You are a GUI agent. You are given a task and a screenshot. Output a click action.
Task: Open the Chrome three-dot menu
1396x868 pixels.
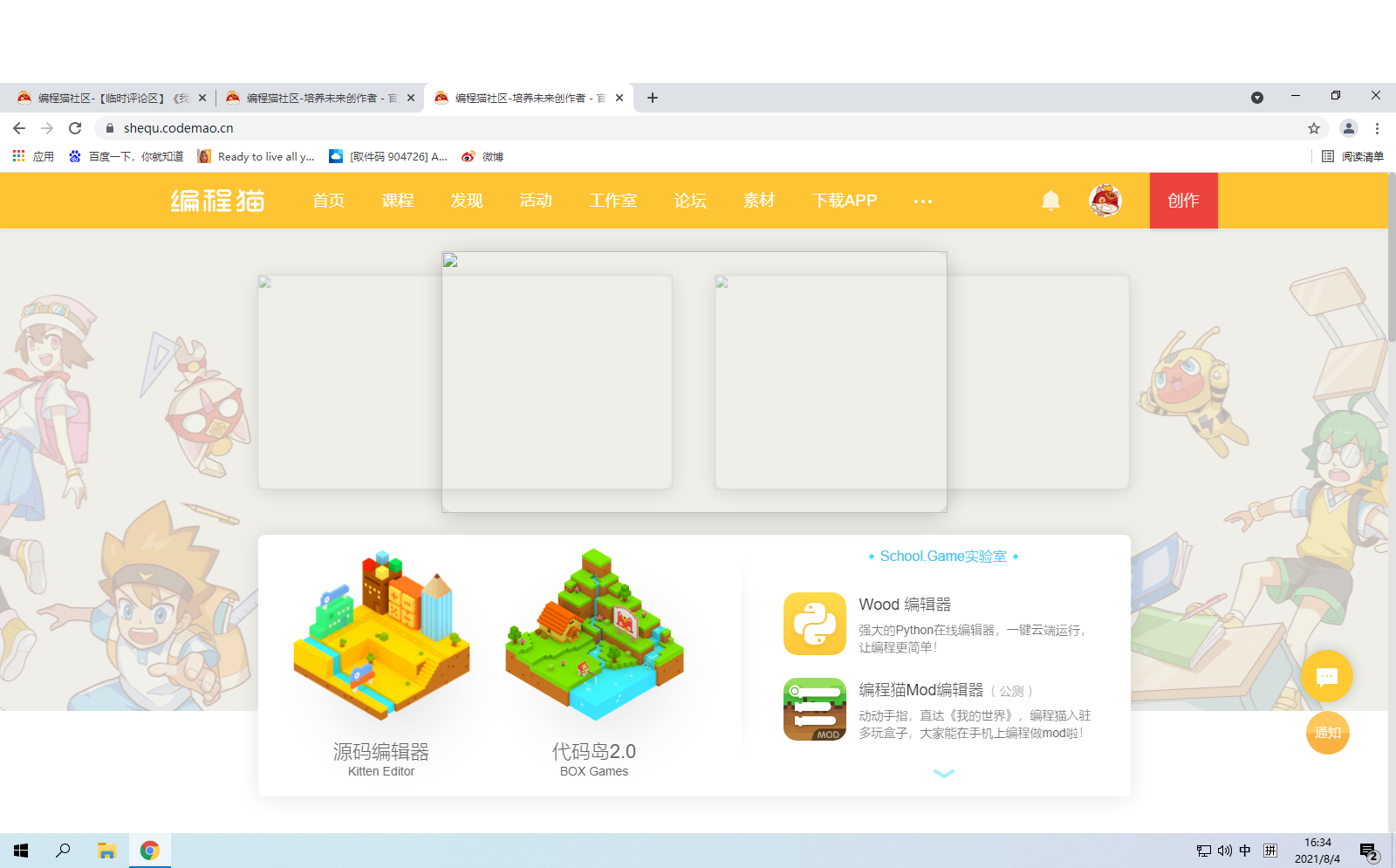pyautogui.click(x=1377, y=128)
